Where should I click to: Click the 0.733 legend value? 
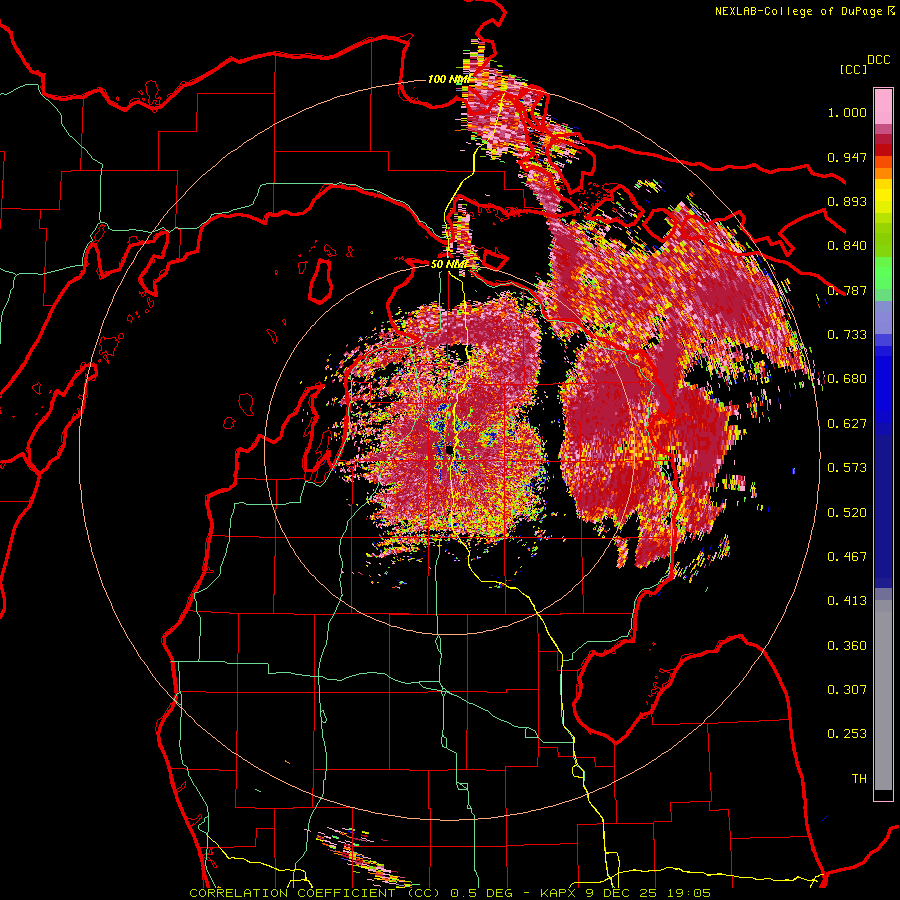(x=847, y=335)
